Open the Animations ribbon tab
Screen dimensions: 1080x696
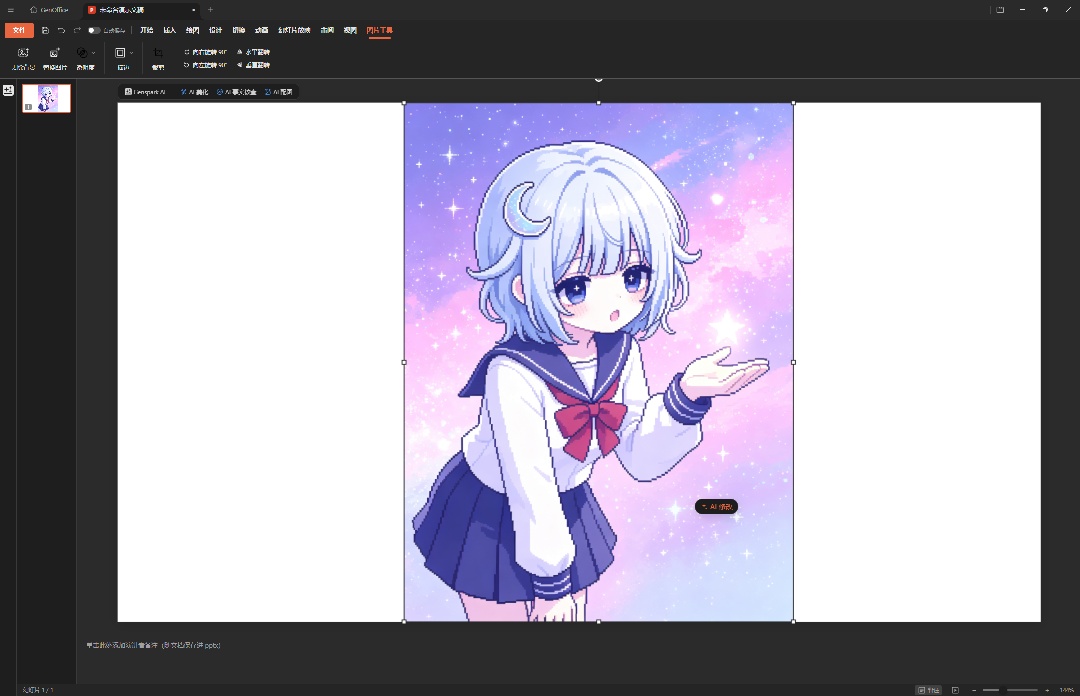pyautogui.click(x=261, y=30)
